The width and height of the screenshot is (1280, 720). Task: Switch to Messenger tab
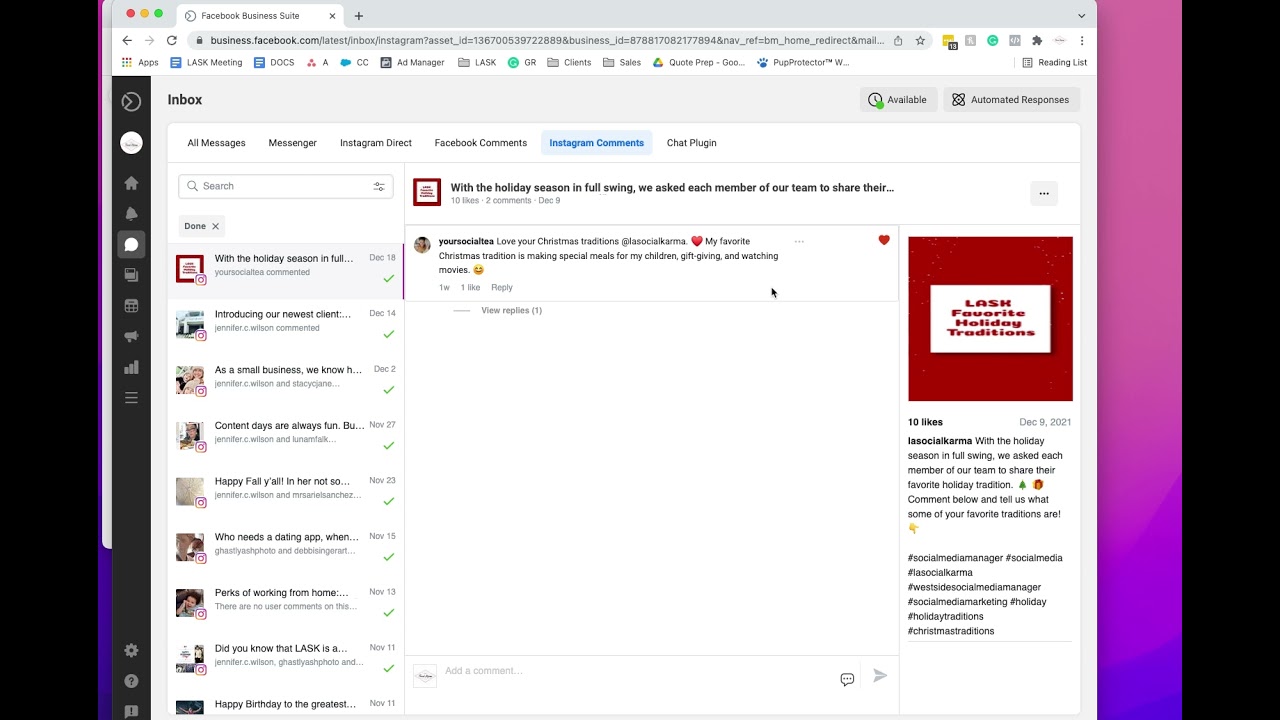click(293, 143)
